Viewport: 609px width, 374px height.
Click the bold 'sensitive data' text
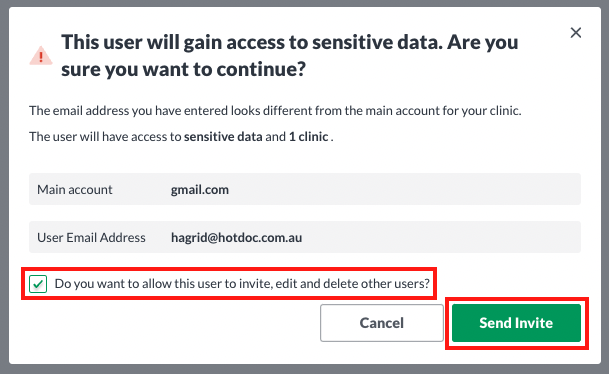pos(223,137)
